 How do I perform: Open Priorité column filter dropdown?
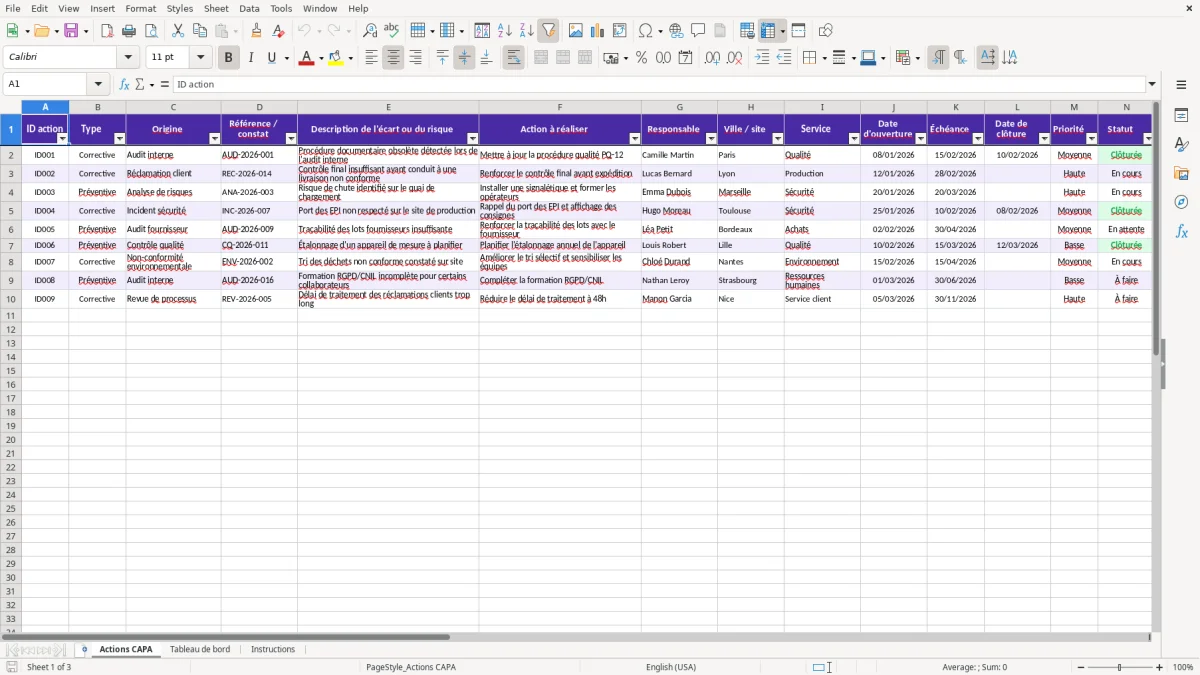1092,139
